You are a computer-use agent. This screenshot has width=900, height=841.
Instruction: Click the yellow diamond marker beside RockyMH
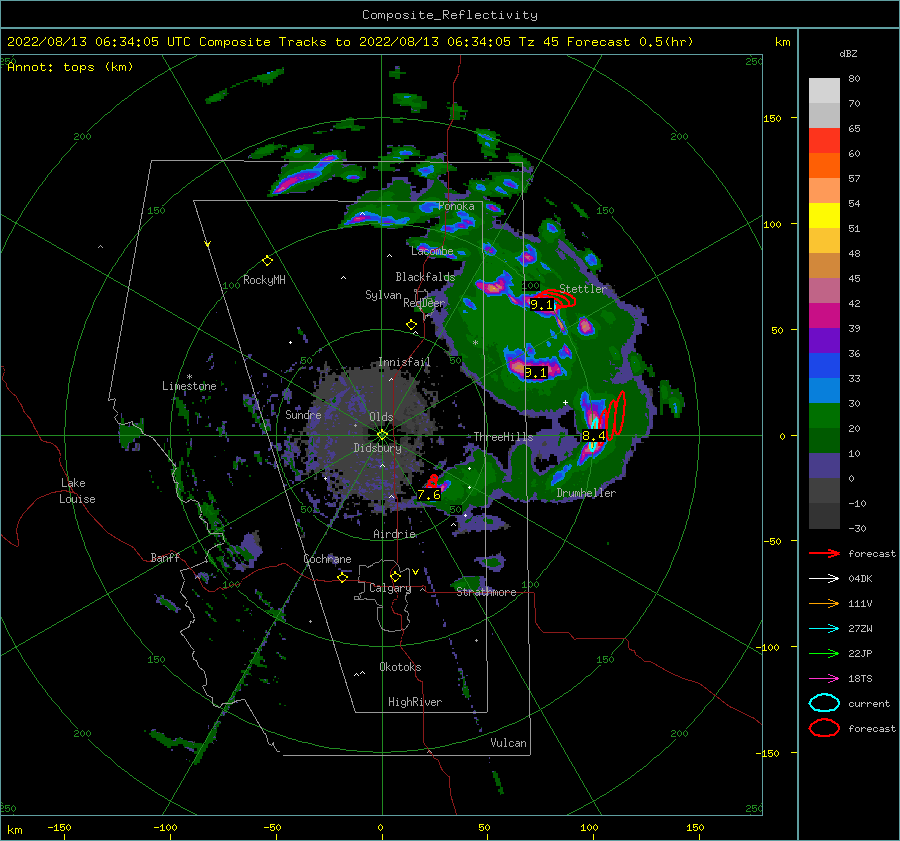click(x=267, y=261)
